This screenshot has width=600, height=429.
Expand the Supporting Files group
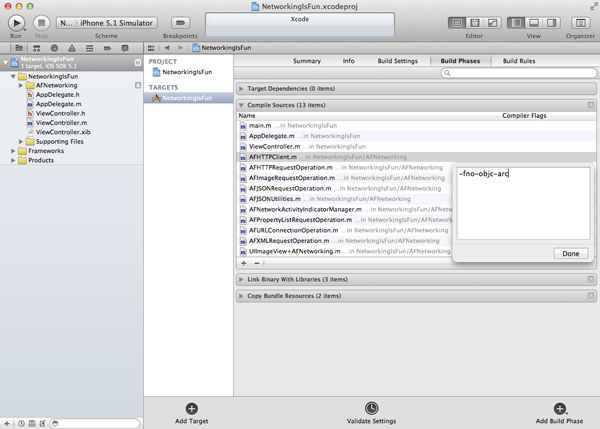pyautogui.click(x=21, y=142)
